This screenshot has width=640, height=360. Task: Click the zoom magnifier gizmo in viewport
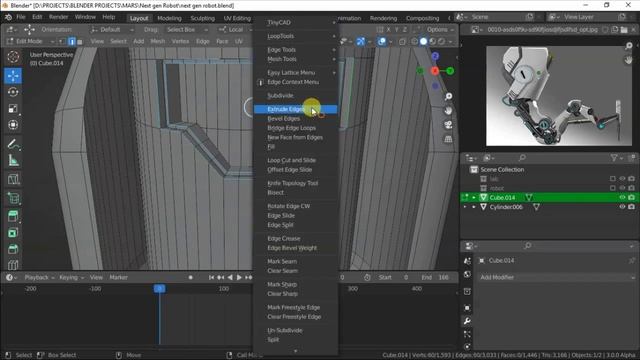click(448, 96)
